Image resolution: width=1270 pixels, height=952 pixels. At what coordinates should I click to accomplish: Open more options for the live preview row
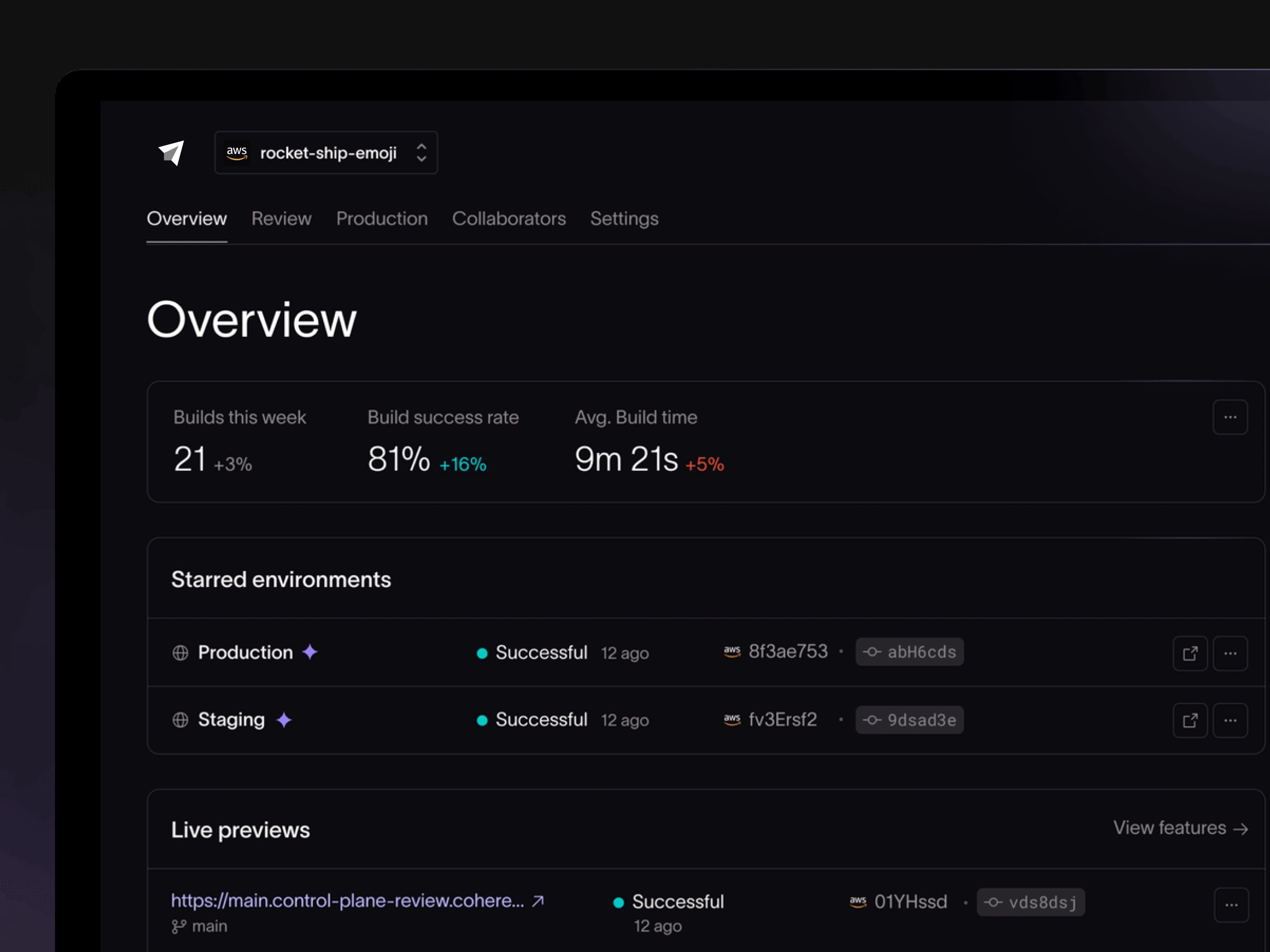click(1231, 905)
